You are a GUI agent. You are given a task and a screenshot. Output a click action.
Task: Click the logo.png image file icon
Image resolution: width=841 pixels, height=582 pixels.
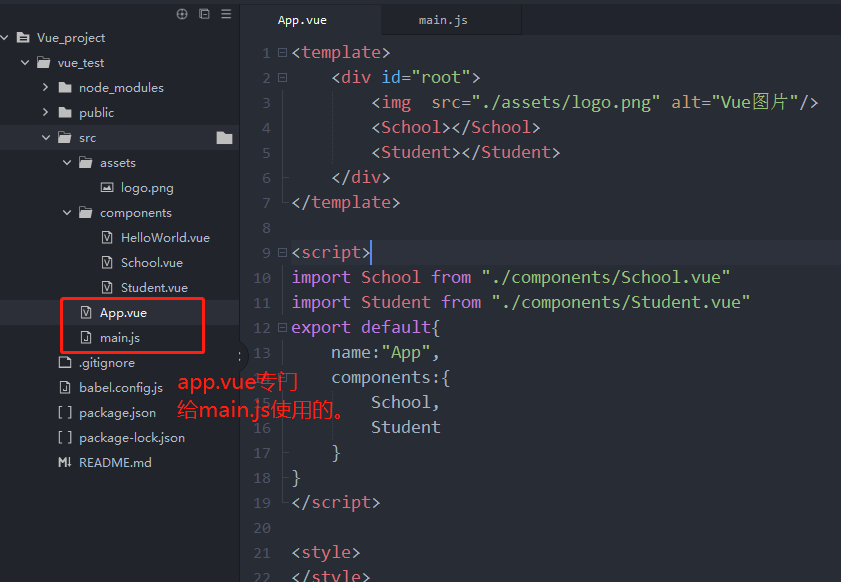point(107,188)
